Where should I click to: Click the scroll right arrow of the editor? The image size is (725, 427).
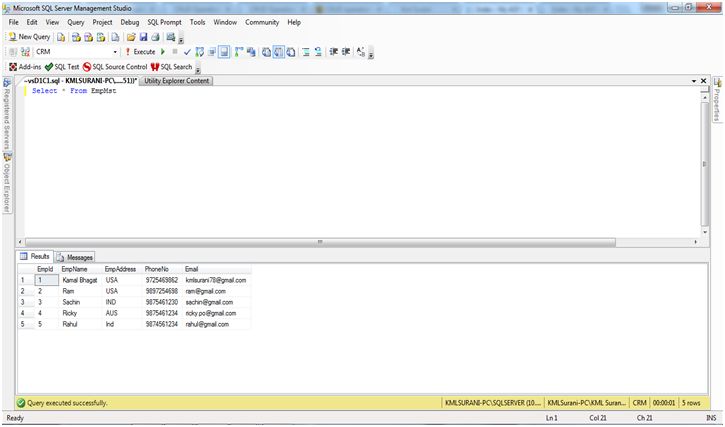[696, 242]
